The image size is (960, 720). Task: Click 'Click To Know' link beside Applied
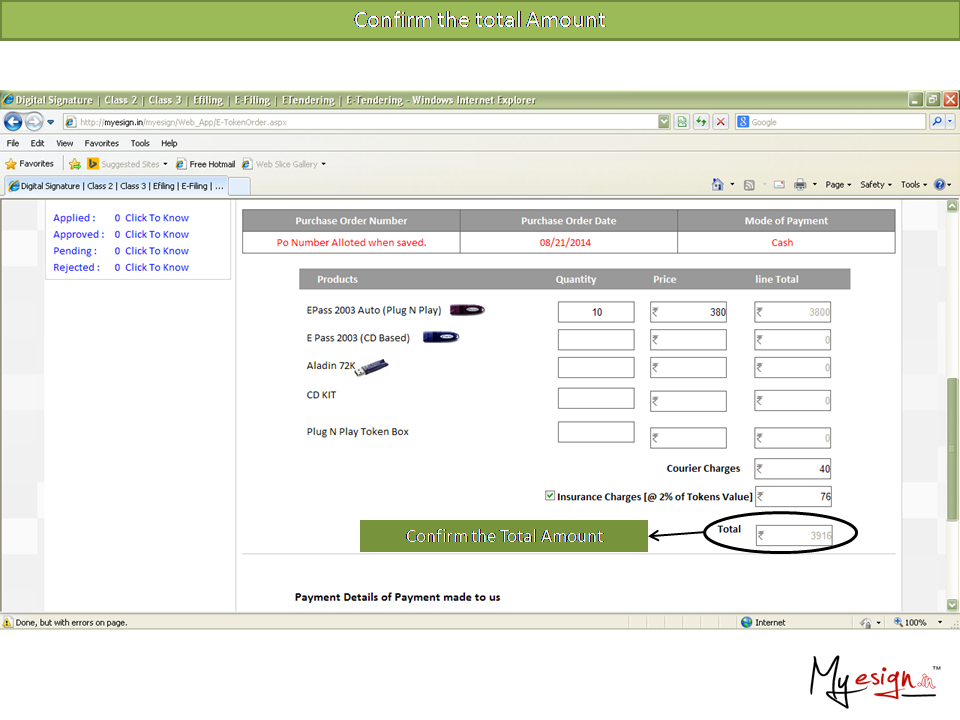pos(157,218)
